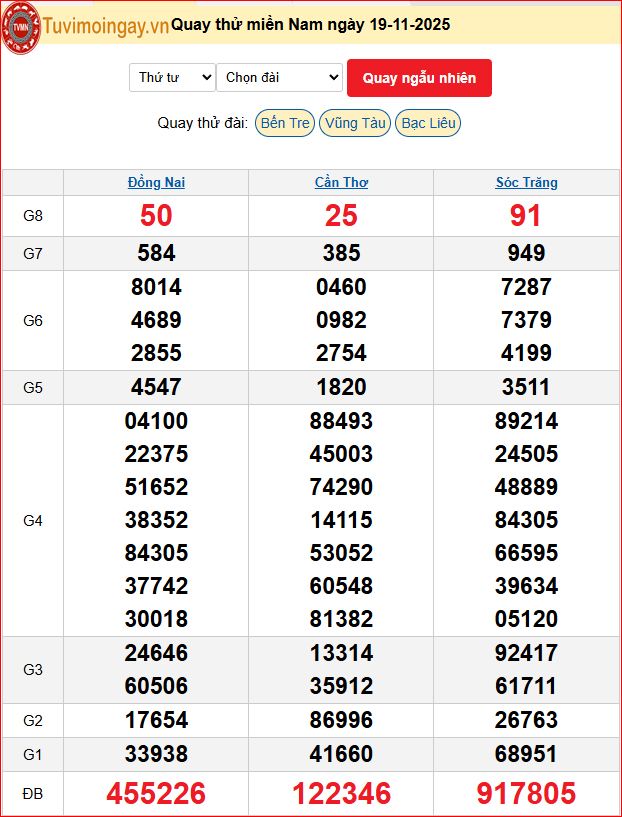
Task: Select Sóc Trăng G7 number 949
Action: [526, 253]
